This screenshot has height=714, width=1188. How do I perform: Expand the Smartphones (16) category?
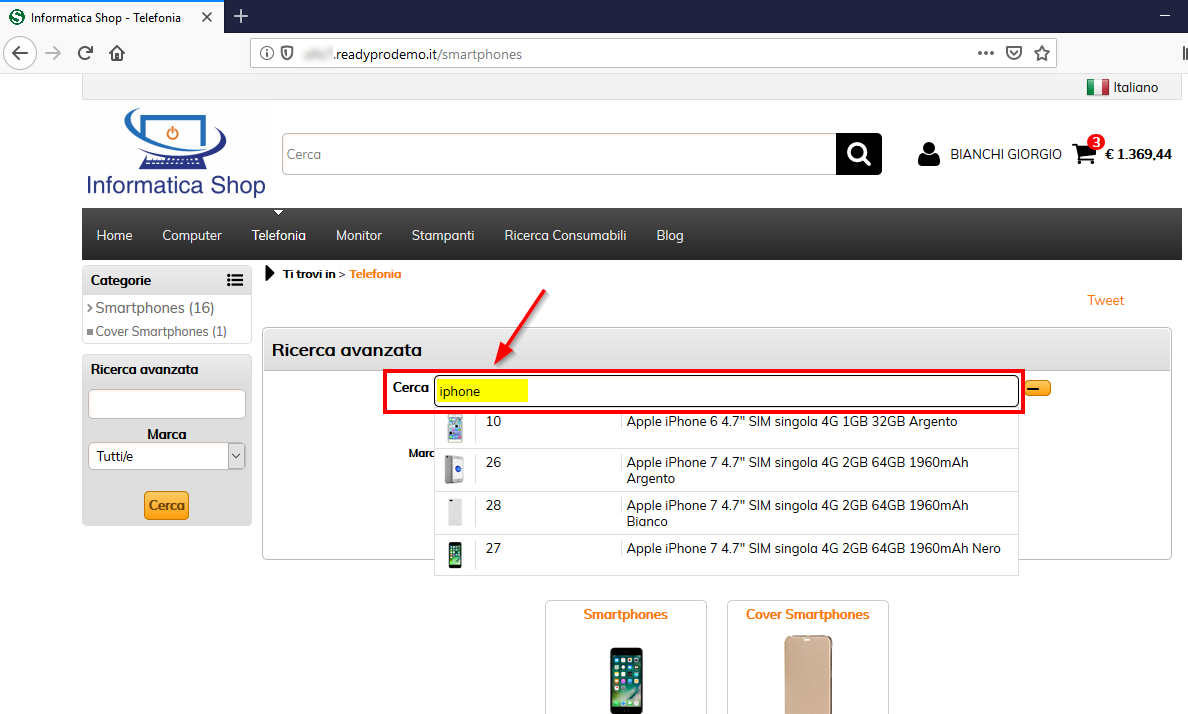click(154, 308)
